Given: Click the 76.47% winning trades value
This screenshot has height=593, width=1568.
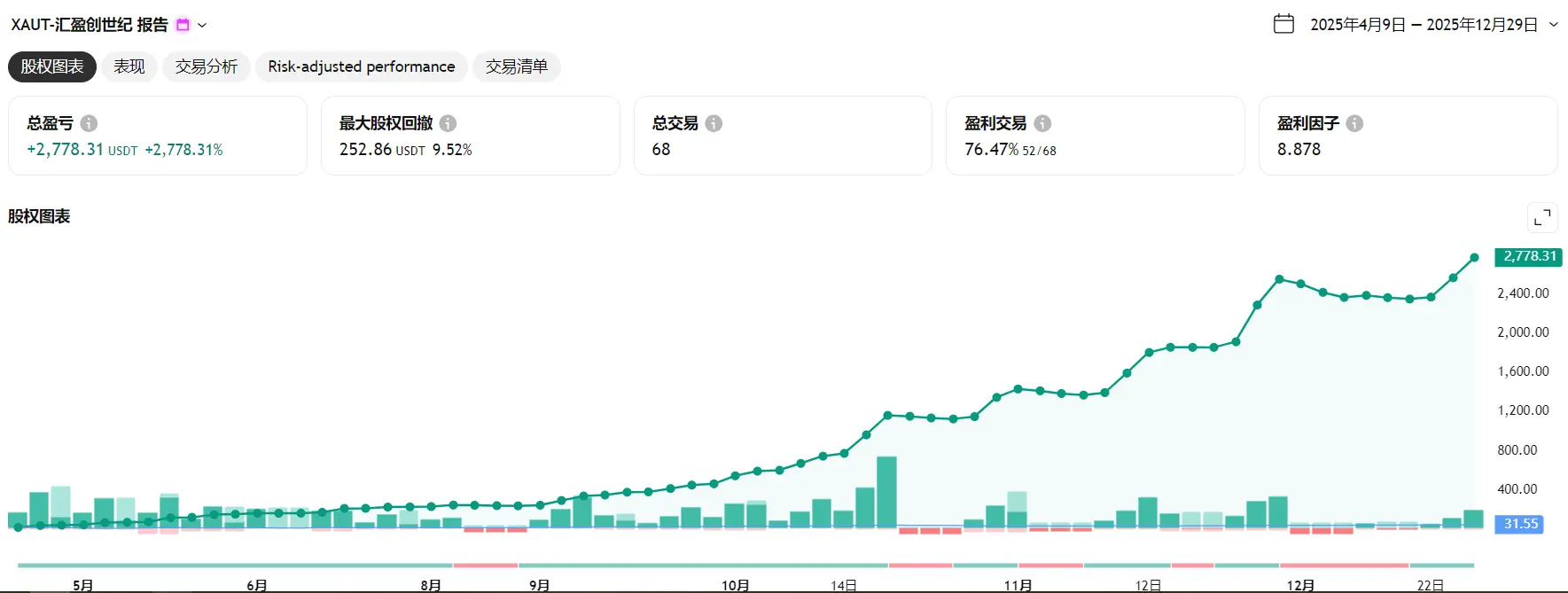Looking at the screenshot, I should click(x=991, y=150).
